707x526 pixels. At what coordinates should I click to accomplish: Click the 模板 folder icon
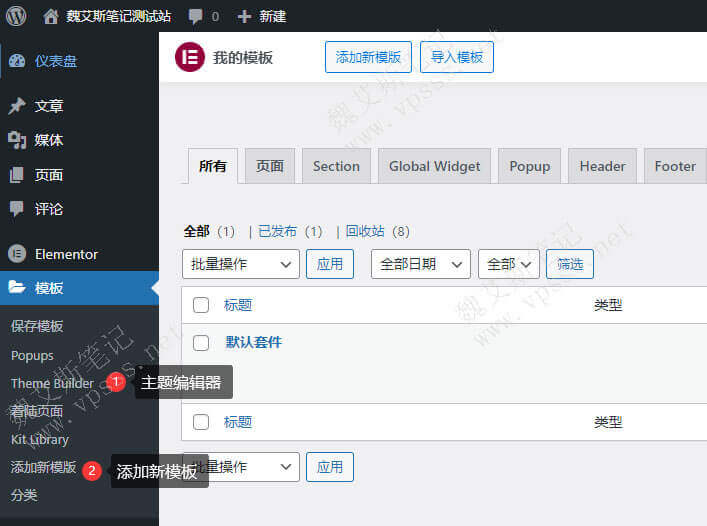click(x=17, y=287)
